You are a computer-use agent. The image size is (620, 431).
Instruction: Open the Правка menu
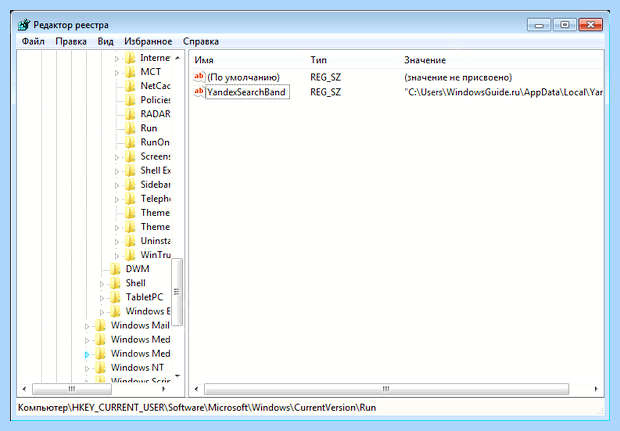[71, 42]
